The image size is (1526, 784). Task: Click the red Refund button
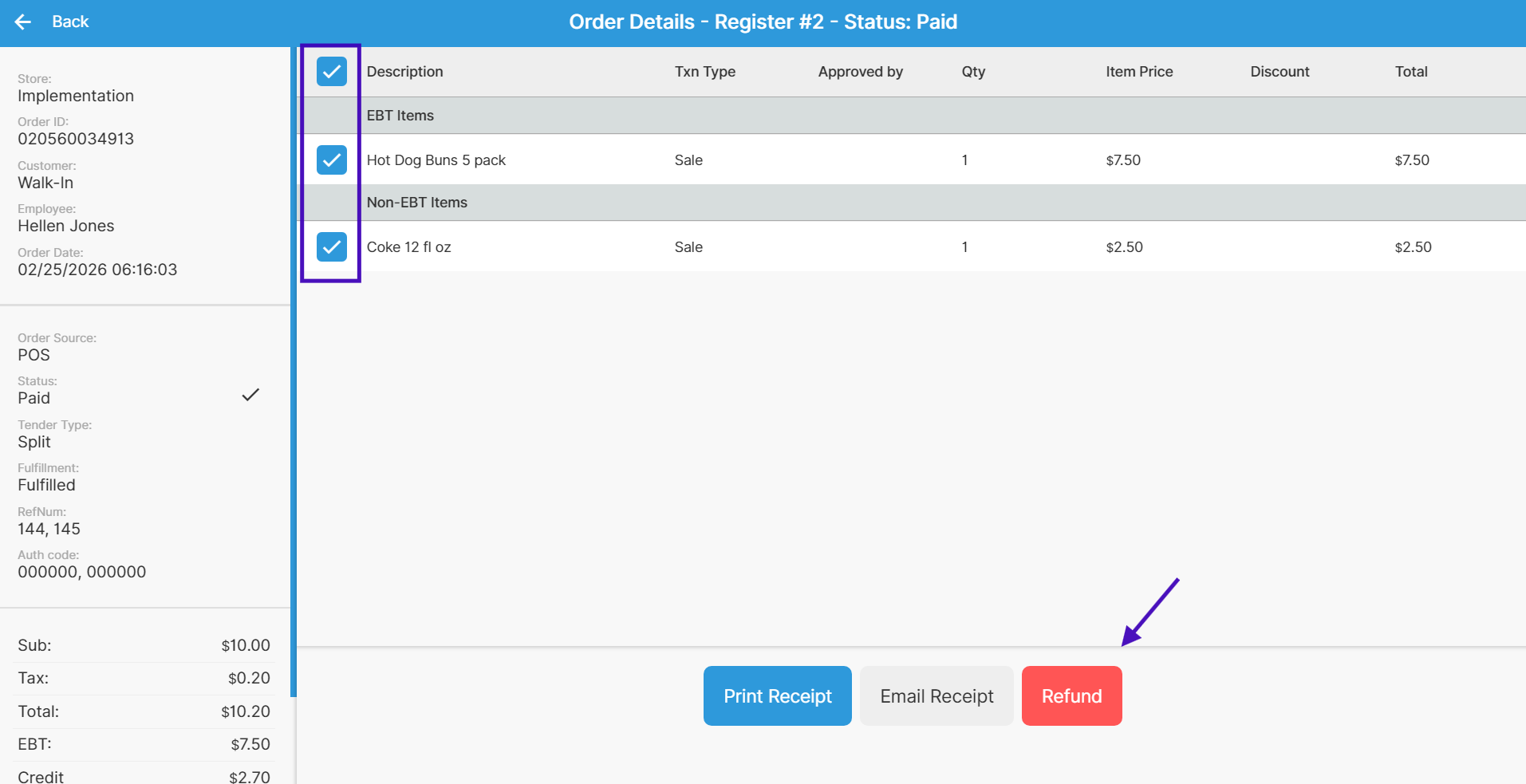pyautogui.click(x=1071, y=696)
